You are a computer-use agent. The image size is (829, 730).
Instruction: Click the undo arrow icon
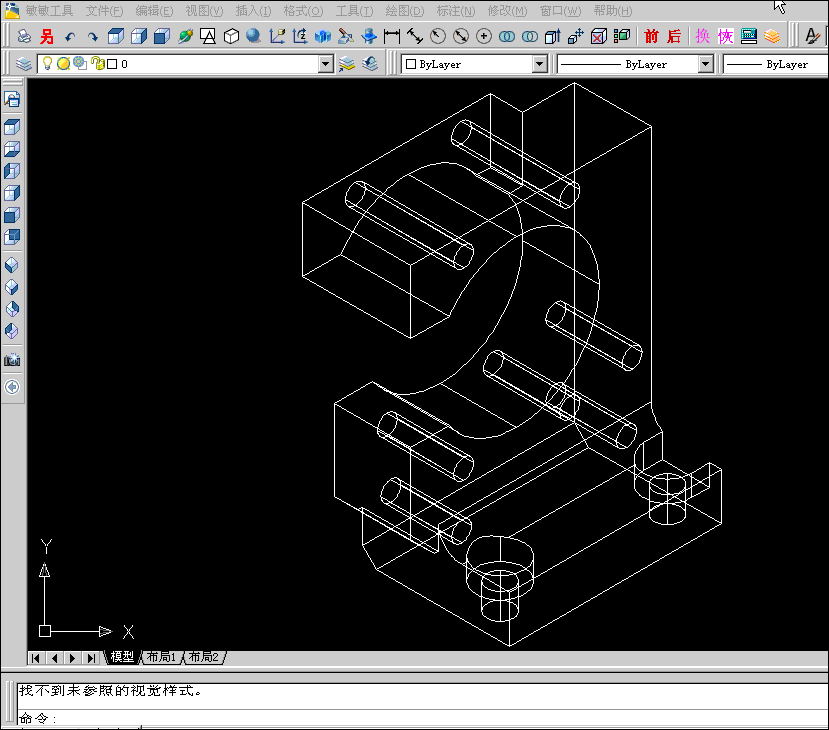[x=70, y=36]
